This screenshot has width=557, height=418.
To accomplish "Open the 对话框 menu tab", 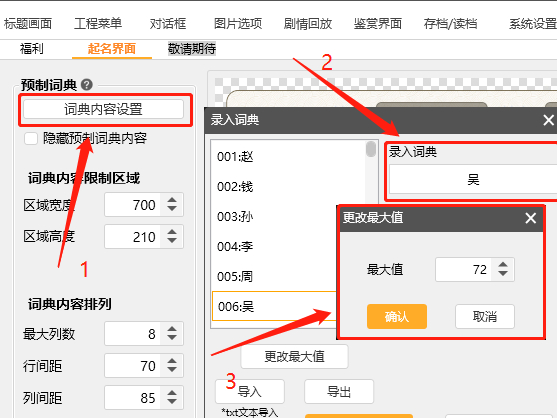I will pos(168,24).
